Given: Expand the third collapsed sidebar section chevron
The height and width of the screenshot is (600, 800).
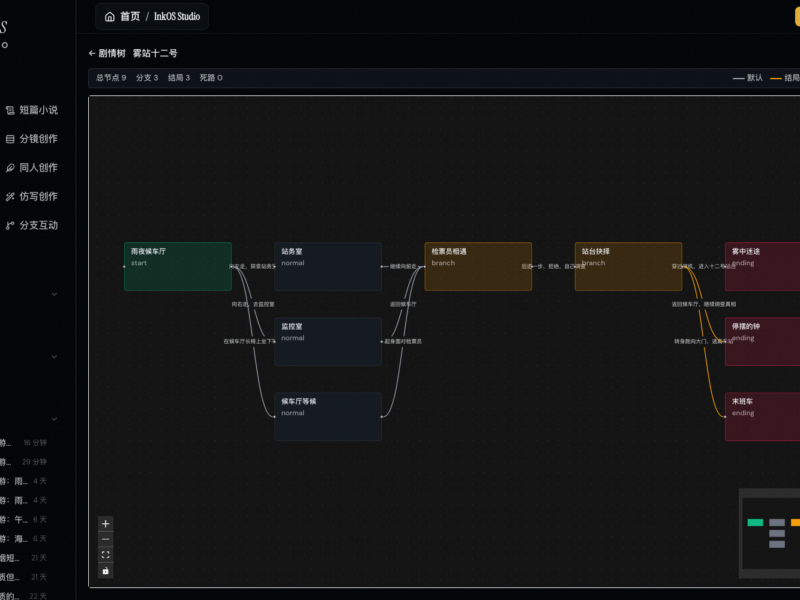Looking at the screenshot, I should tap(54, 419).
